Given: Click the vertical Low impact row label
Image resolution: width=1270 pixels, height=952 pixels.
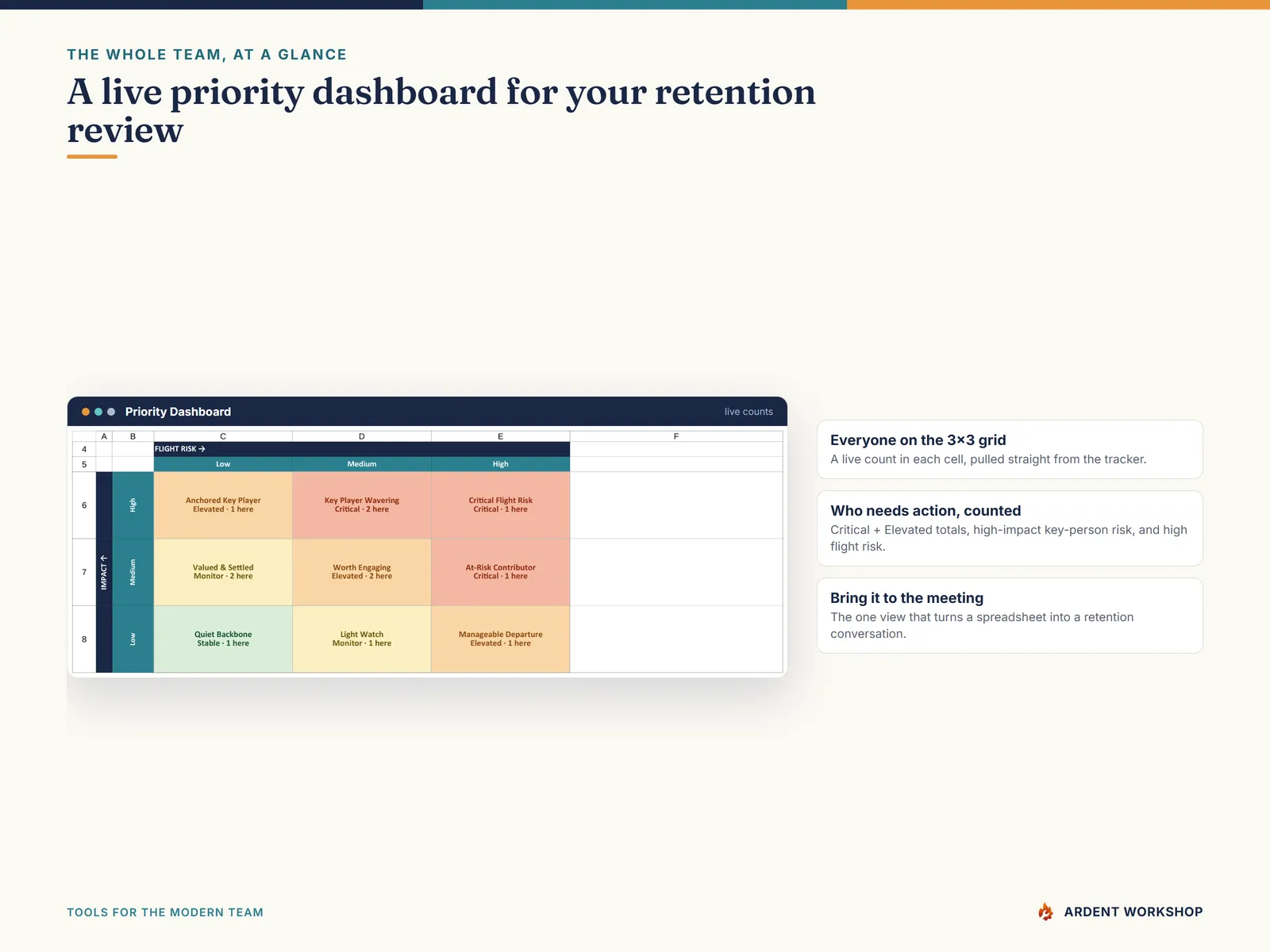Looking at the screenshot, I should 133,639.
